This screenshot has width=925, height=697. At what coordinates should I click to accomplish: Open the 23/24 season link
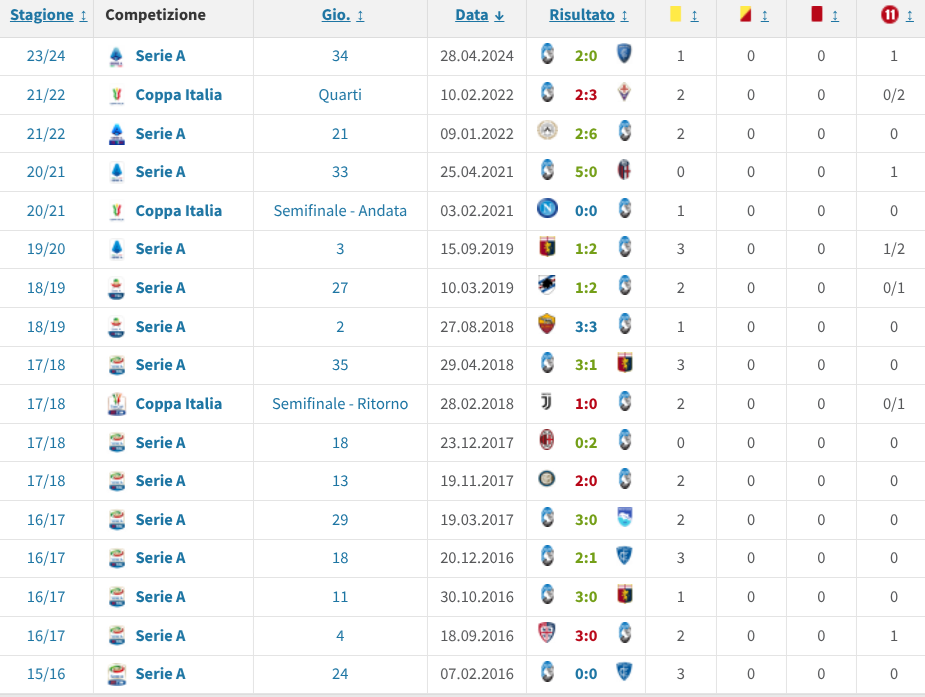pos(46,56)
